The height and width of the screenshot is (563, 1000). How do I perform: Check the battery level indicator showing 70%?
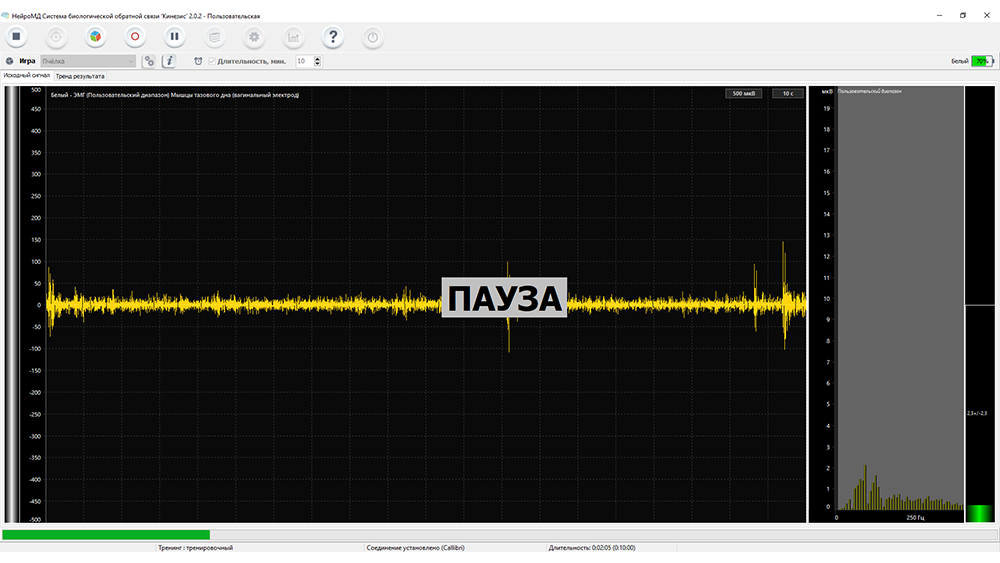[x=982, y=61]
